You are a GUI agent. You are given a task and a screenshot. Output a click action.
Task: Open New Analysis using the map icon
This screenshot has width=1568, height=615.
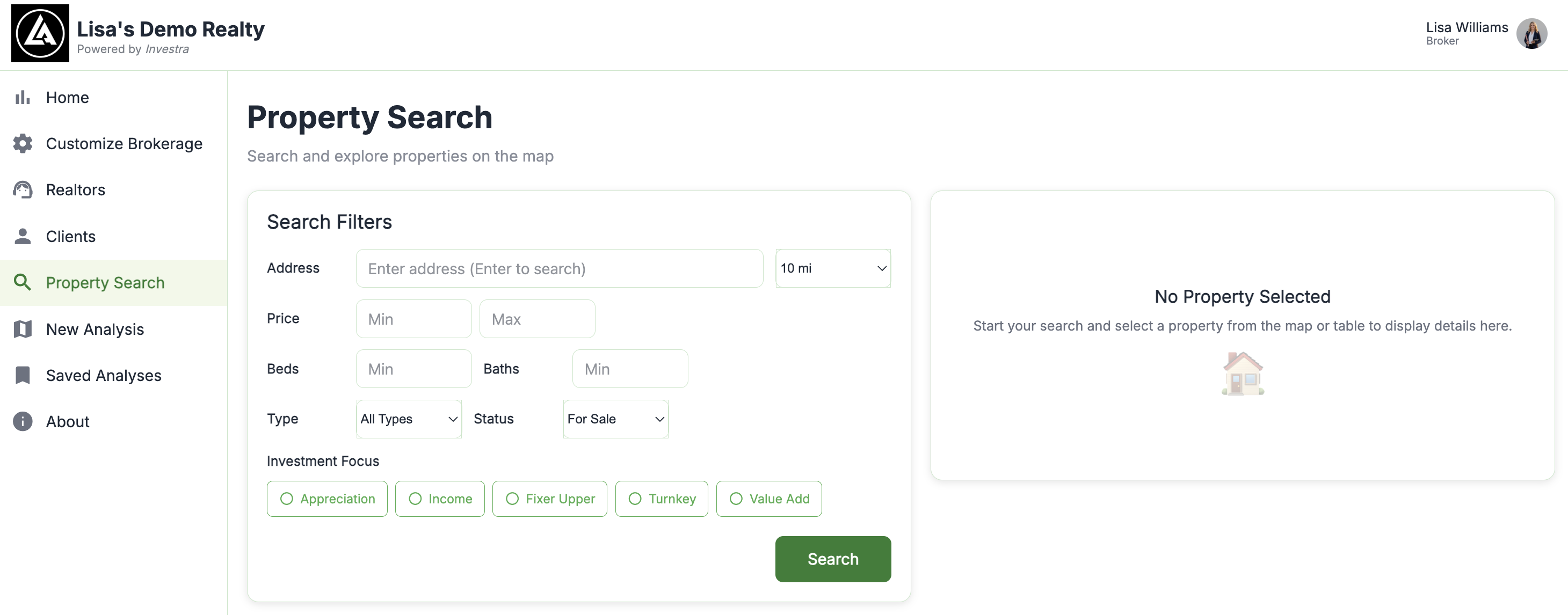[x=23, y=328]
